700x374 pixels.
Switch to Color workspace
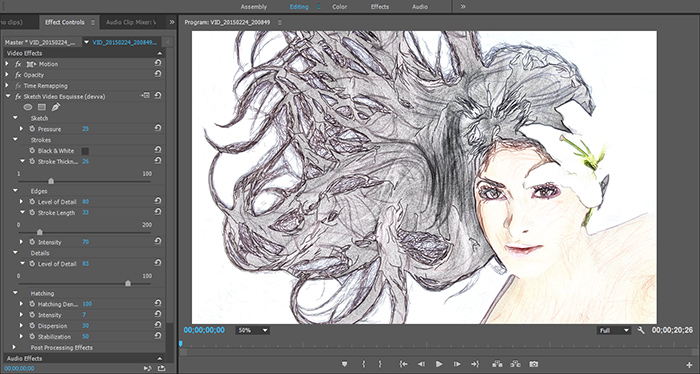click(x=340, y=7)
